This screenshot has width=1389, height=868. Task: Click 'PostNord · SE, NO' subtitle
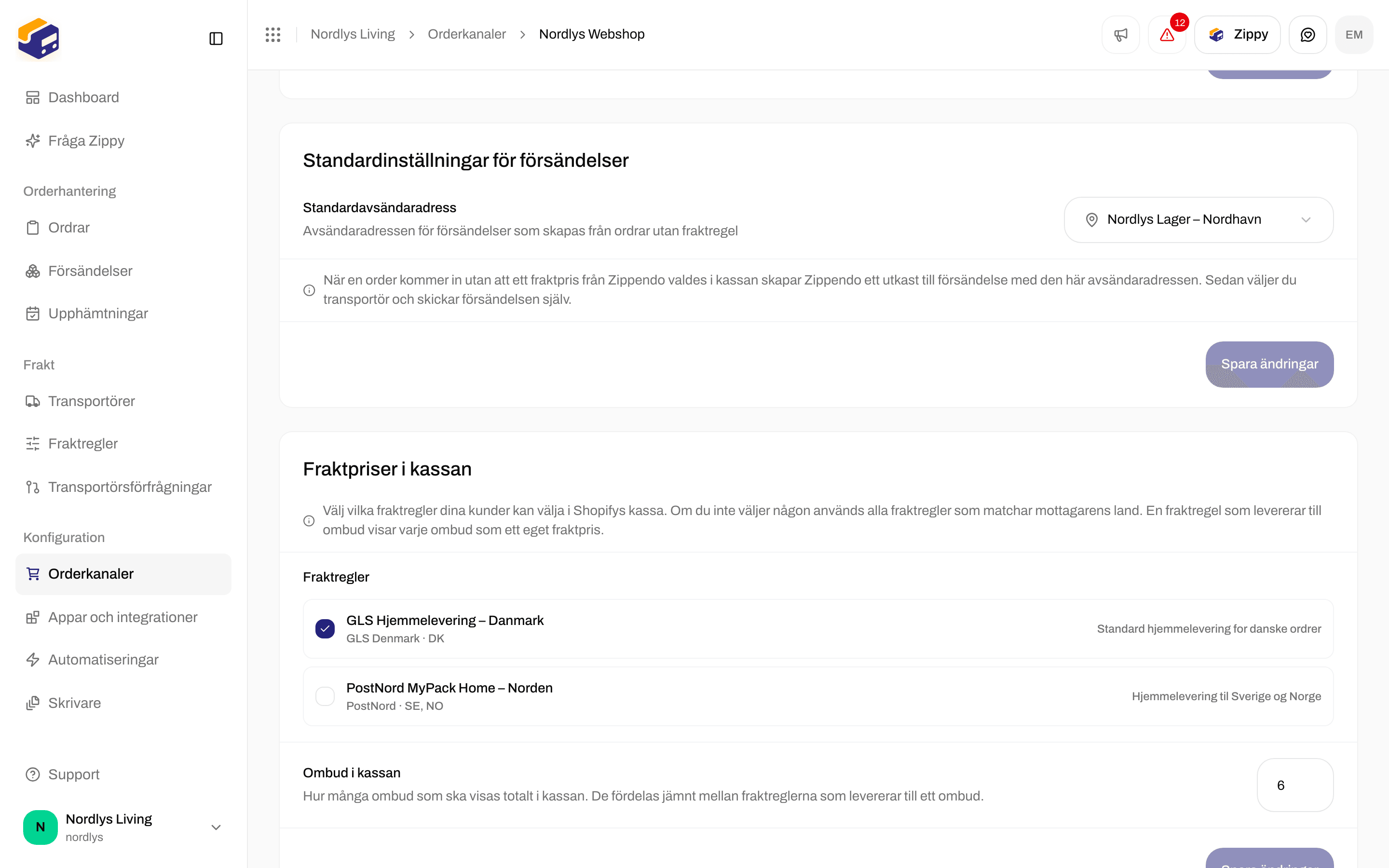[x=395, y=706]
